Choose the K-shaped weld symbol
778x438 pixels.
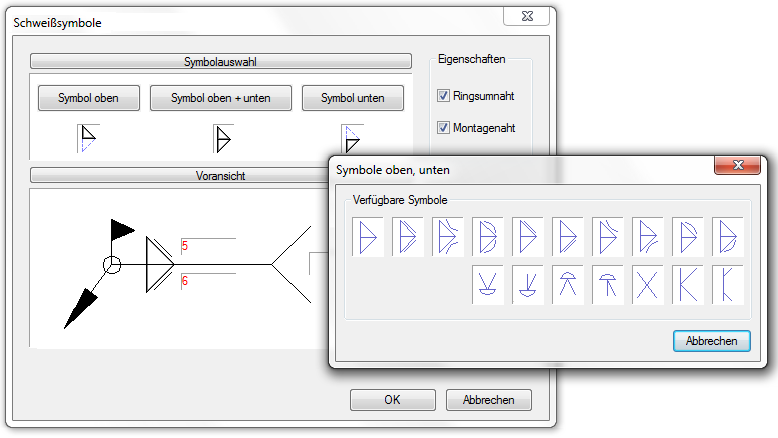click(x=687, y=285)
